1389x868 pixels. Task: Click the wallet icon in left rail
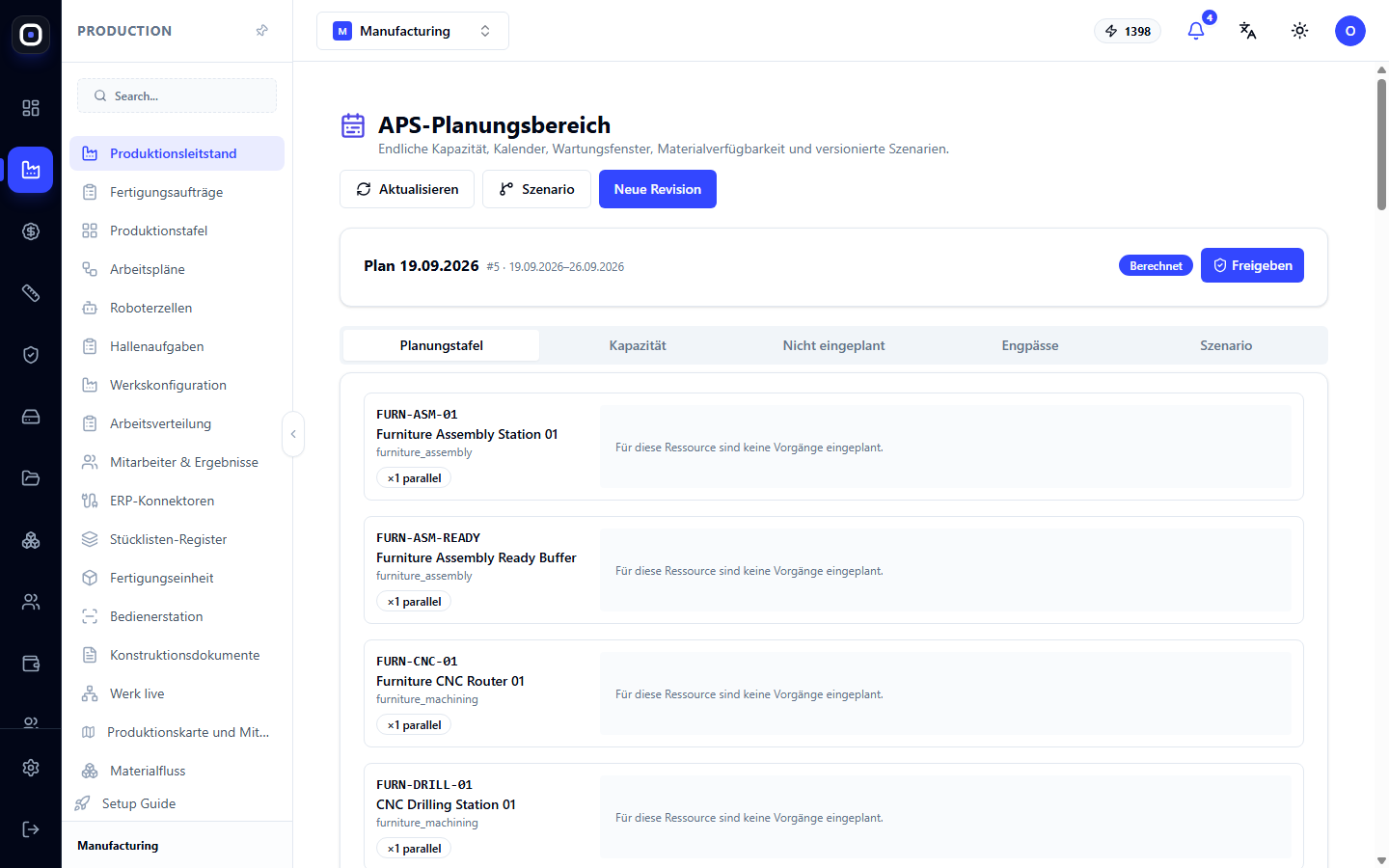(x=31, y=664)
